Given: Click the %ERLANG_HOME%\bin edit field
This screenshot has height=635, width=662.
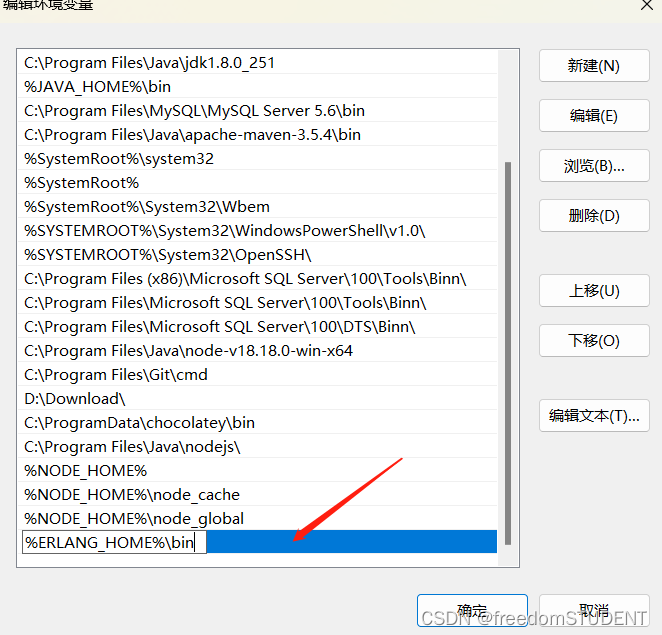Looking at the screenshot, I should click(x=114, y=542).
